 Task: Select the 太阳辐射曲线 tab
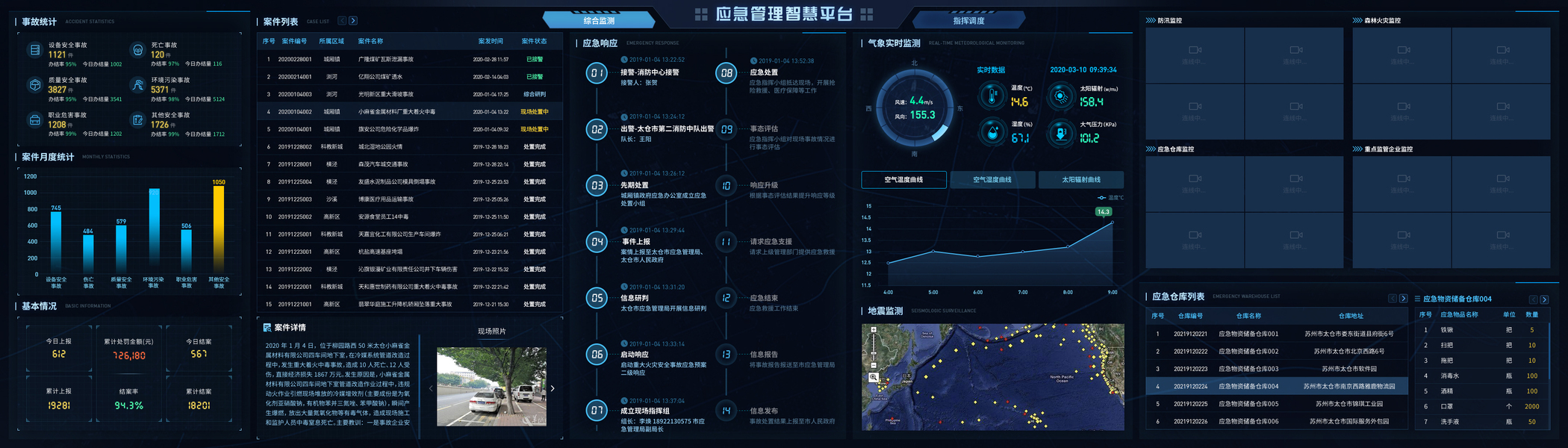1081,180
